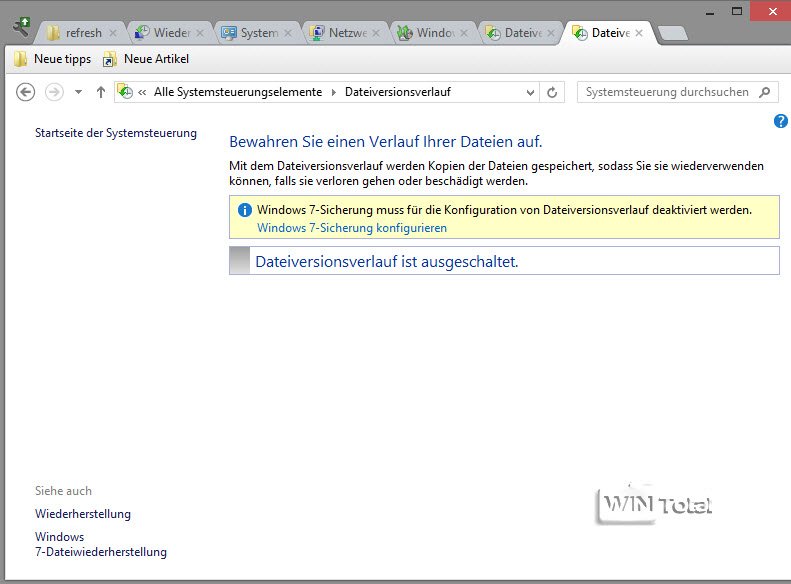Image resolution: width=791 pixels, height=584 pixels.
Task: Close the Windo tab
Action: [x=464, y=33]
